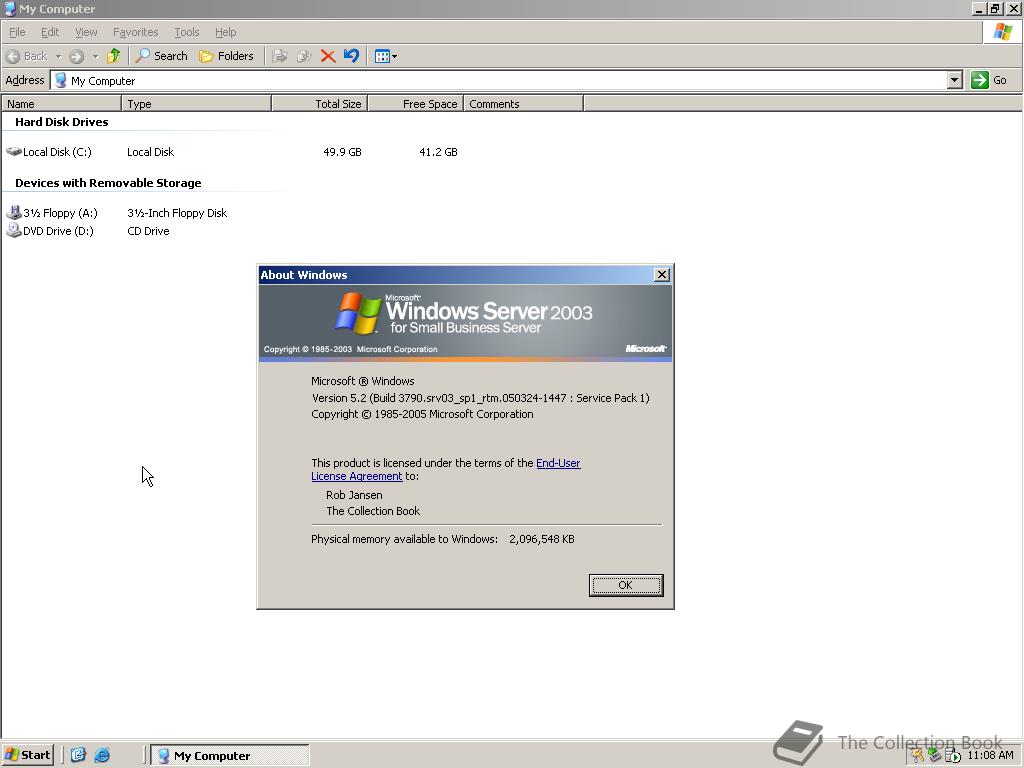1024x768 pixels.
Task: Click the network connection tray icon
Action: point(935,756)
